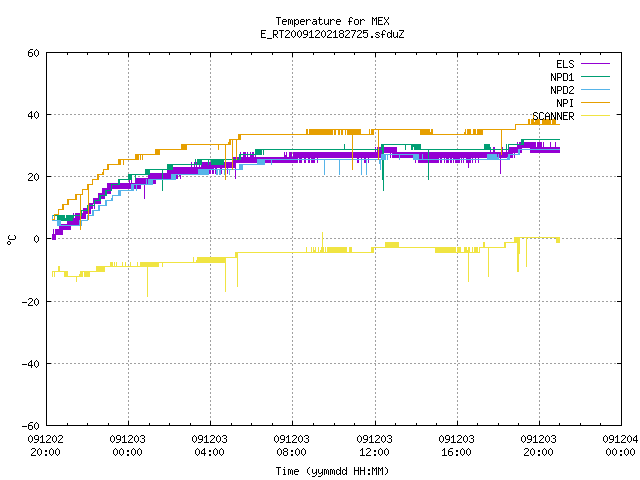Image resolution: width=640 pixels, height=480 pixels.
Task: Click the NPI legend label
Action: pyautogui.click(x=565, y=103)
